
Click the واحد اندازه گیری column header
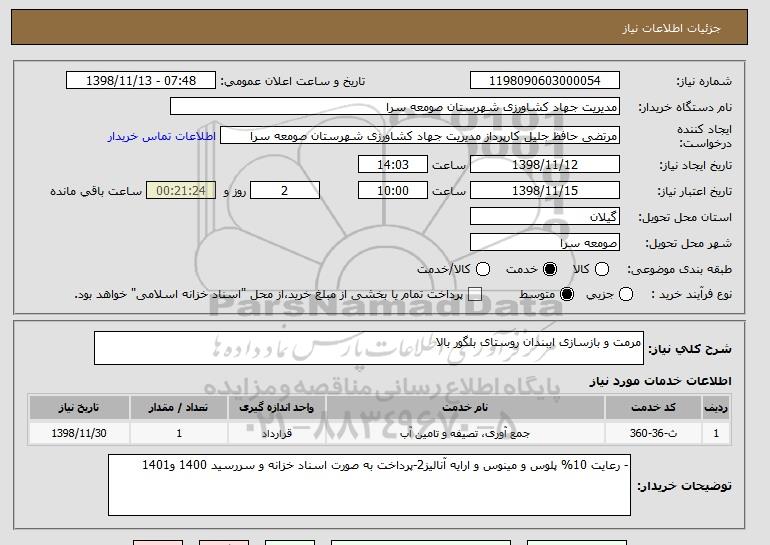coord(276,408)
